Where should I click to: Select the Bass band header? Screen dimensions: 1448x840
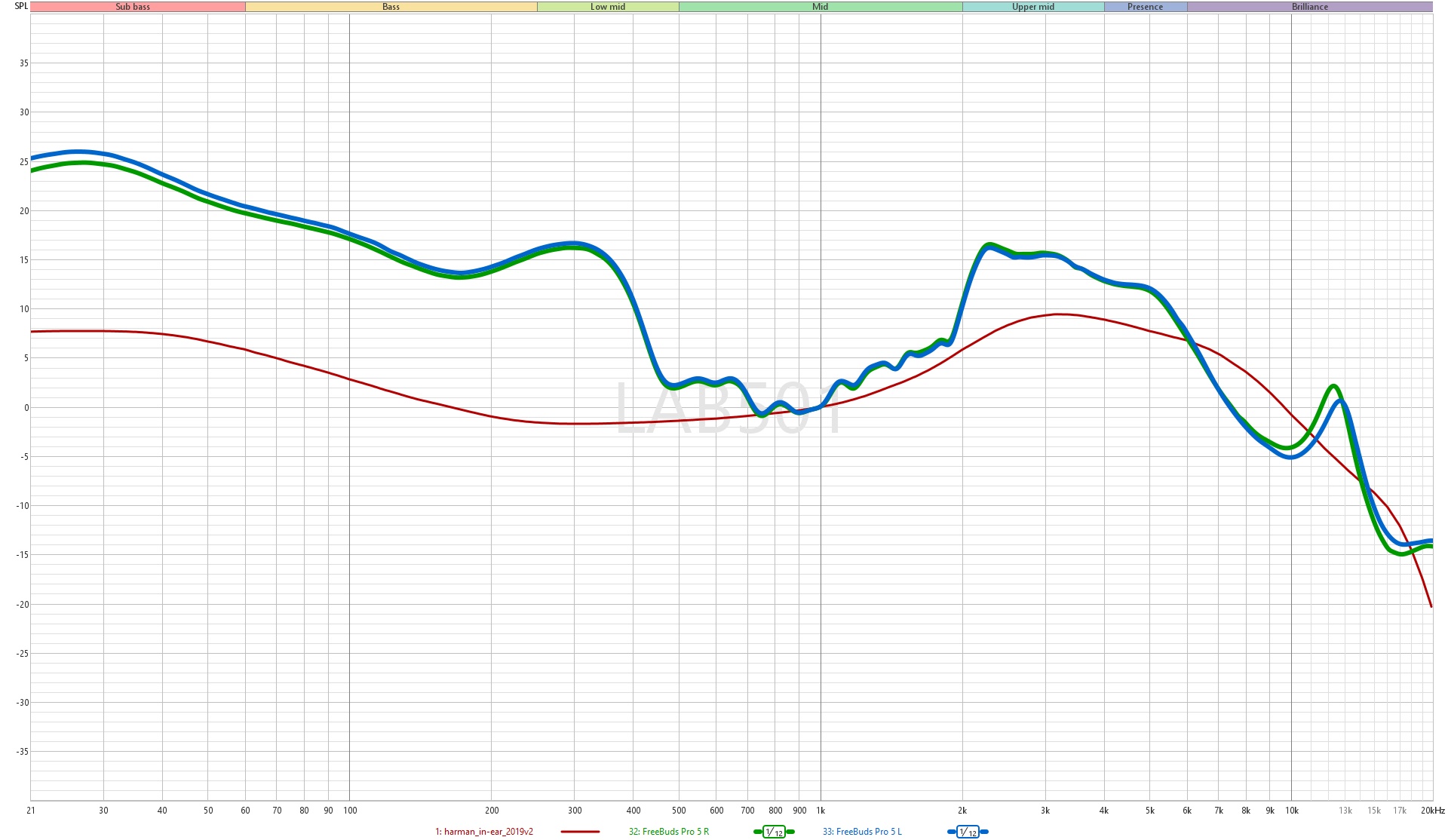click(x=391, y=7)
